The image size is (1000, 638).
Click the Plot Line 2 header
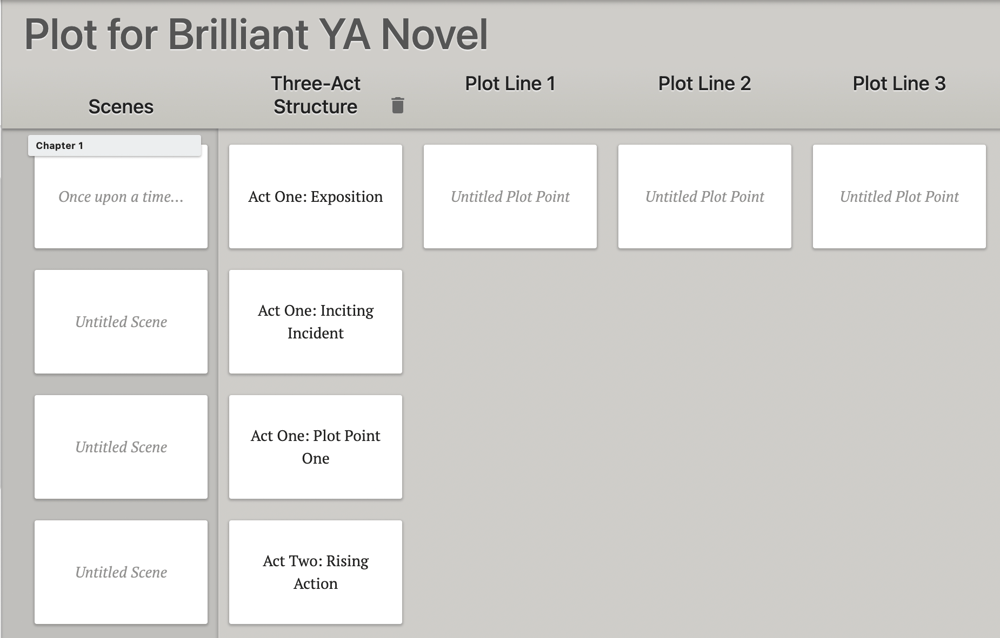click(705, 84)
